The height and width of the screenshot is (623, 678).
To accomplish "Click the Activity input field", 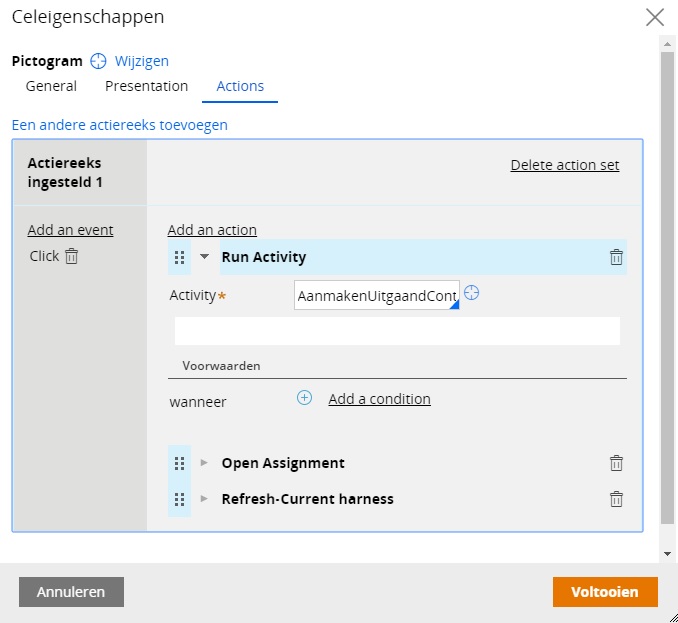I will point(377,295).
